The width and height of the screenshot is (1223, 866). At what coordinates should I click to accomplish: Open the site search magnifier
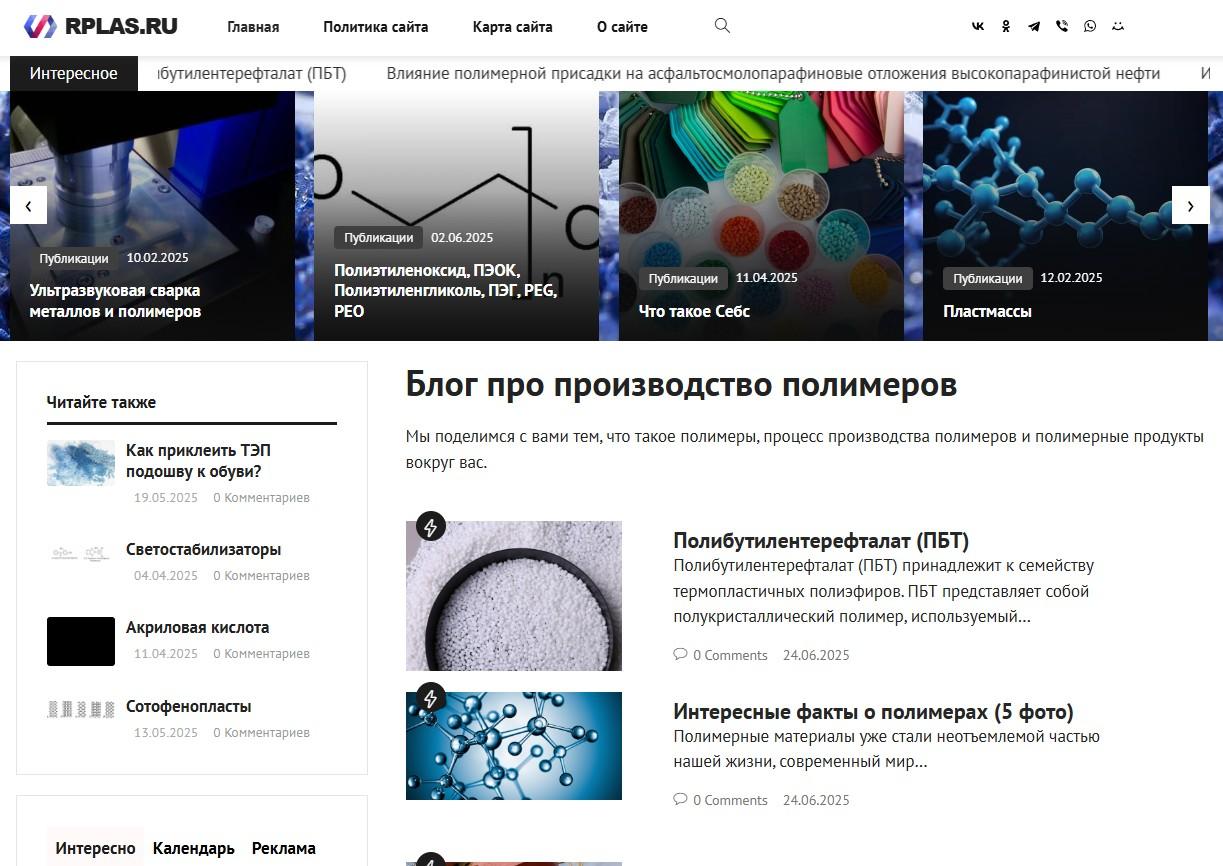(x=722, y=26)
